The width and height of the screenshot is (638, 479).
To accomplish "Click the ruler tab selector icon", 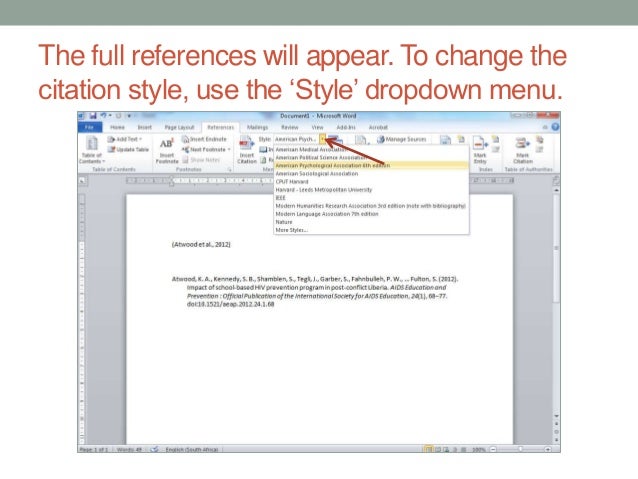I will click(x=83, y=180).
